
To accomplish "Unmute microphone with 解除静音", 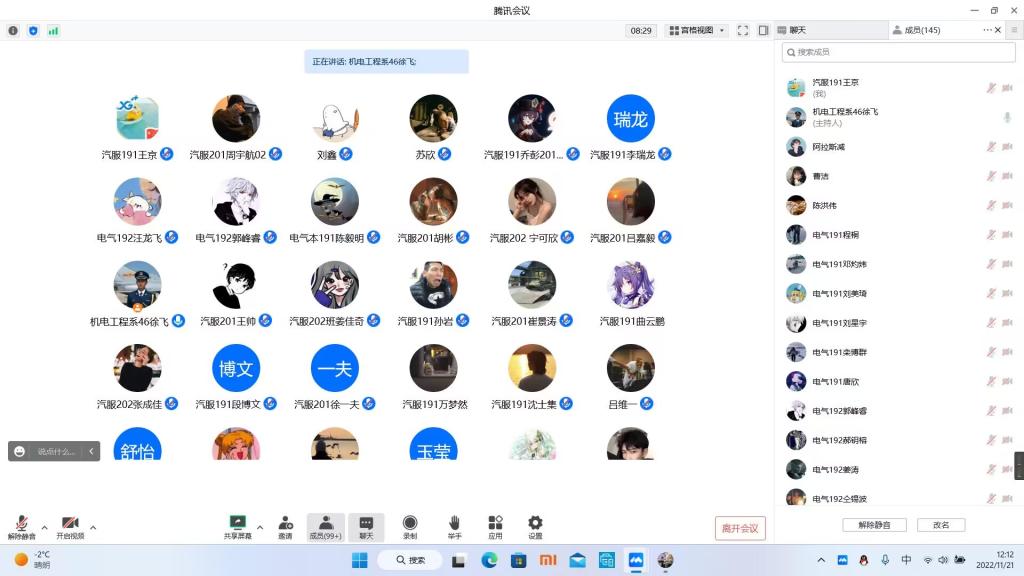I will (x=21, y=527).
